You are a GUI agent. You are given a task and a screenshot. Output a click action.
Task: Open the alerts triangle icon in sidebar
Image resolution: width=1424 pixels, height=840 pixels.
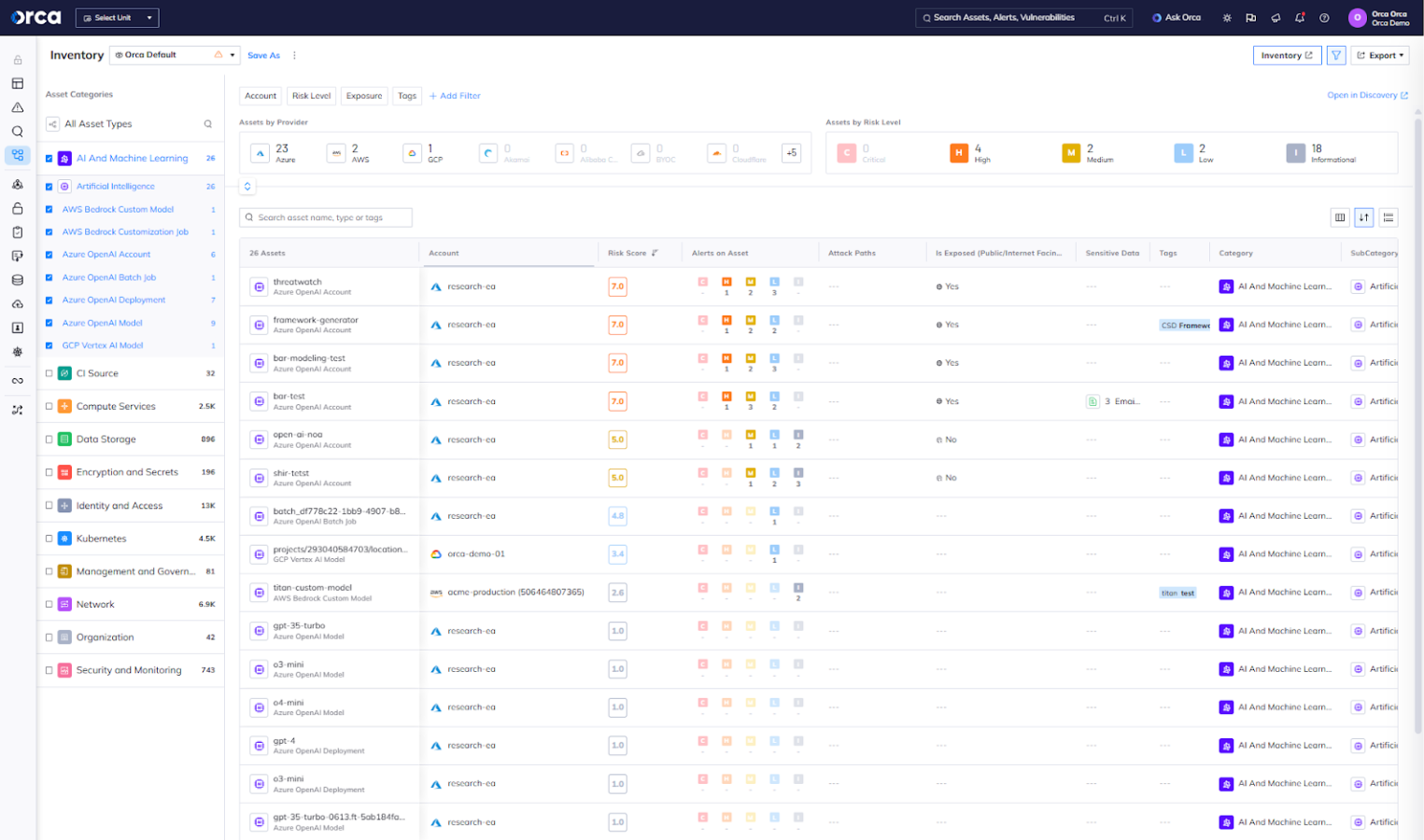pos(17,107)
